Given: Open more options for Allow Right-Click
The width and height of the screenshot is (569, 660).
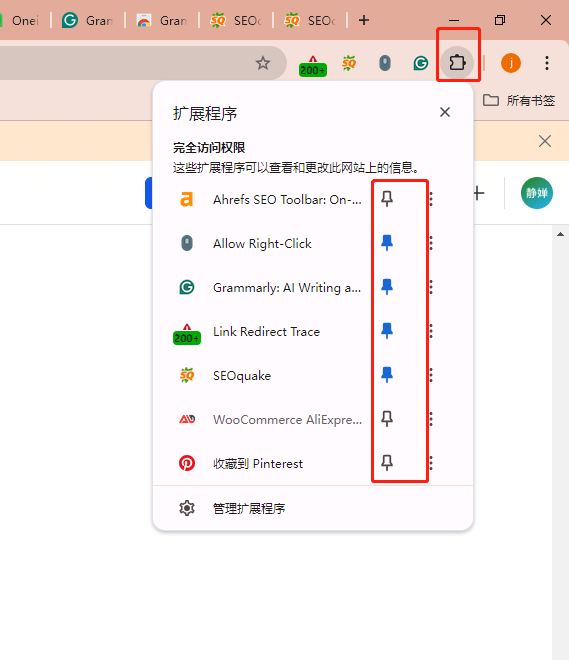Looking at the screenshot, I should click(x=431, y=243).
